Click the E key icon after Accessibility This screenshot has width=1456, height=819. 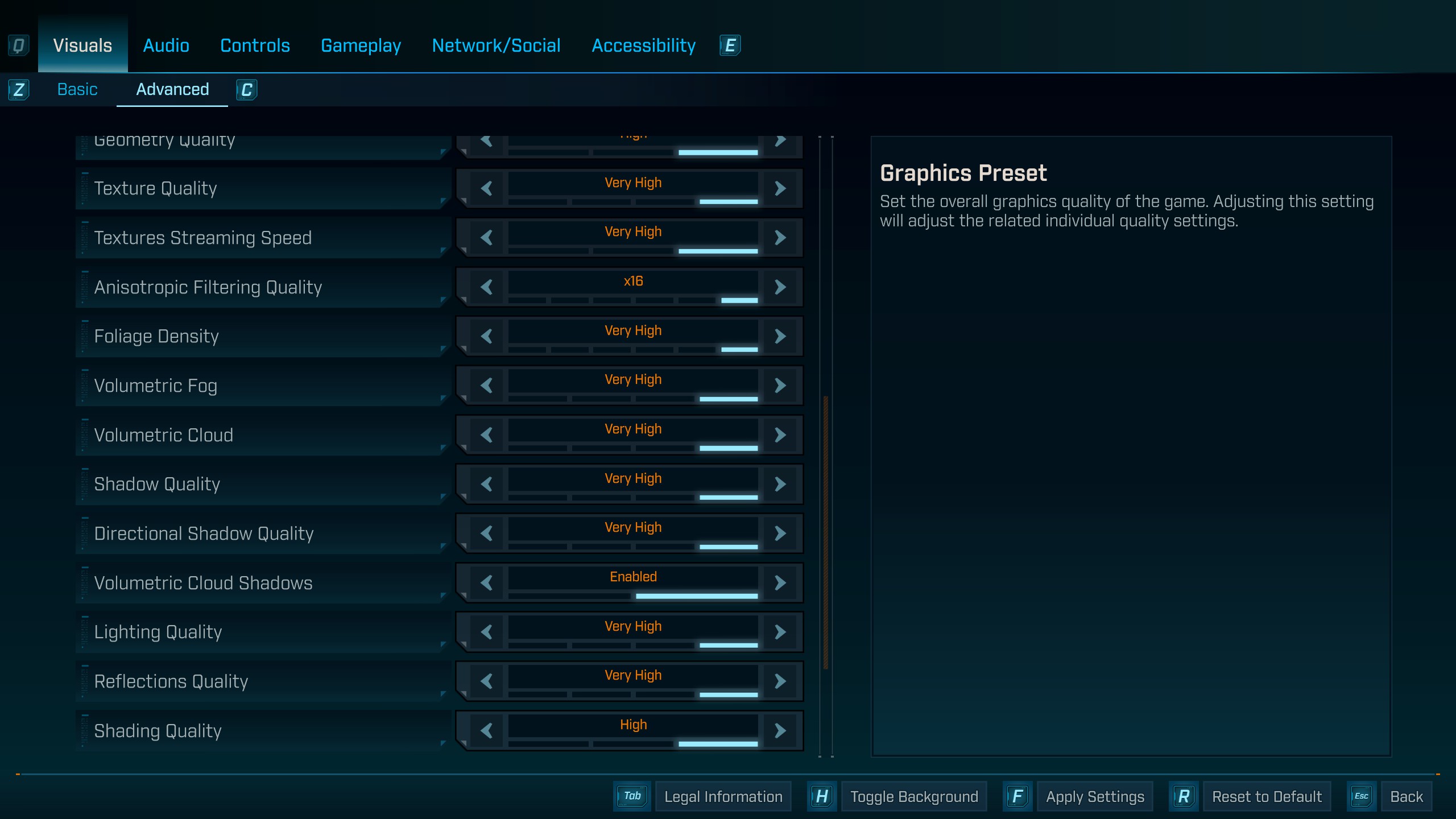pyautogui.click(x=730, y=45)
